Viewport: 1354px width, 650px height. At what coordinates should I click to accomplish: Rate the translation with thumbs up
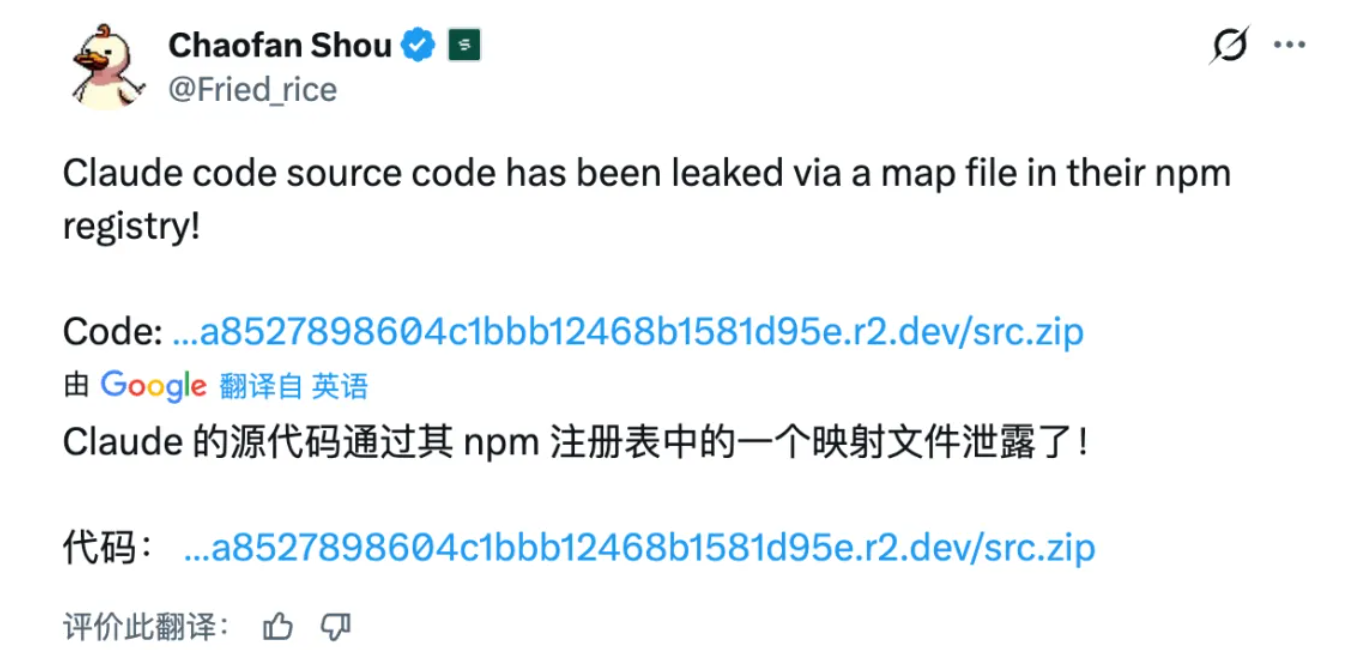point(278,627)
